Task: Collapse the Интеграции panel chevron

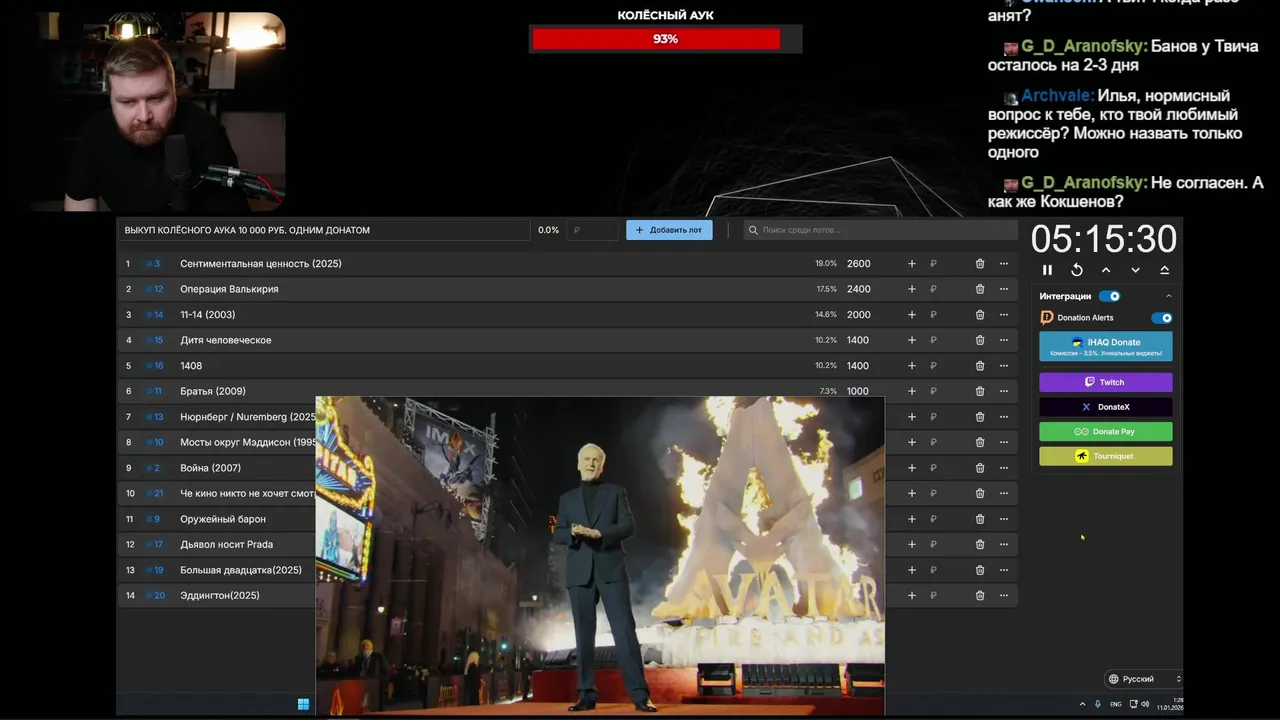Action: tap(1168, 296)
